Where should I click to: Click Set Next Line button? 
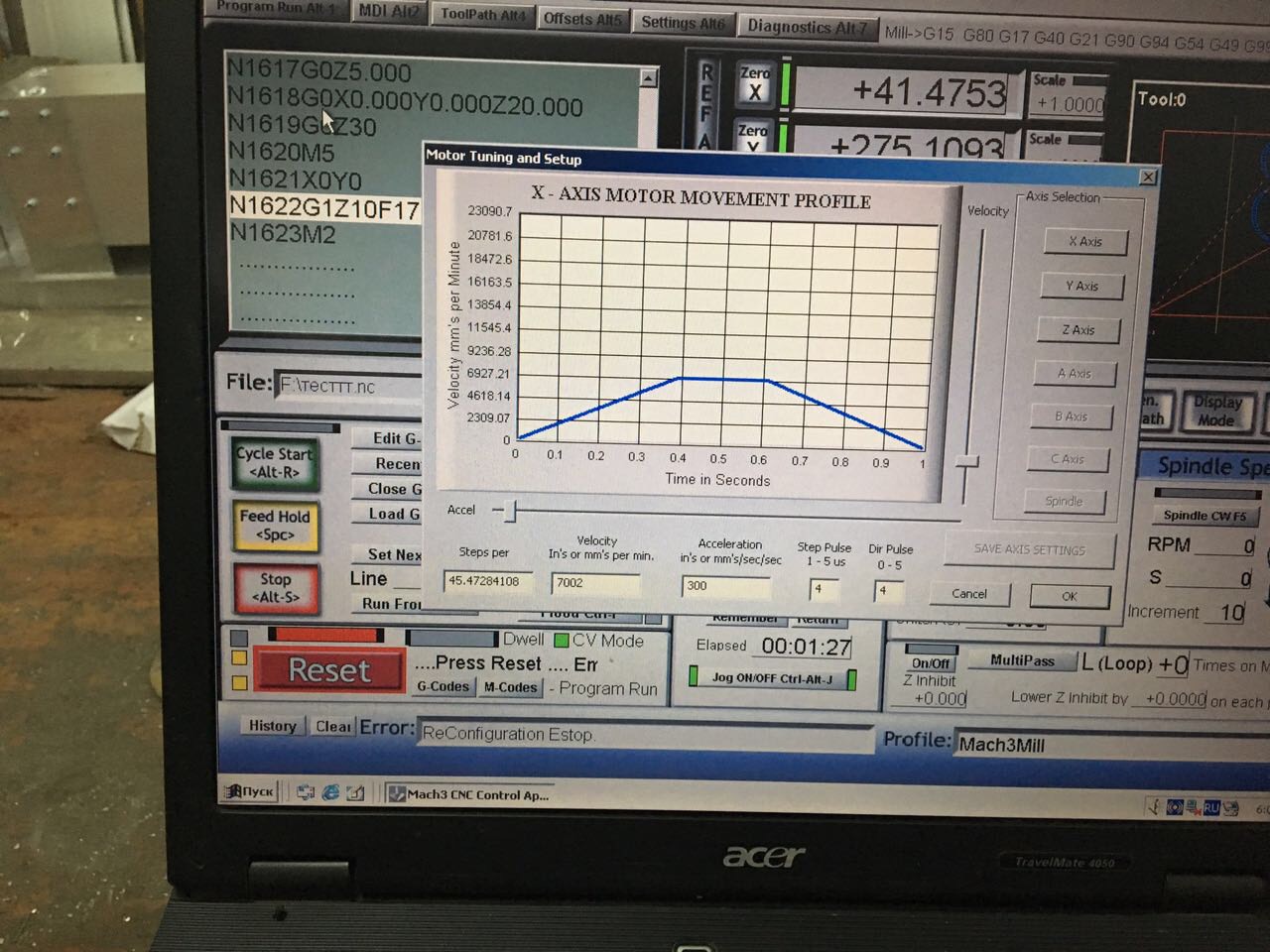[x=388, y=554]
